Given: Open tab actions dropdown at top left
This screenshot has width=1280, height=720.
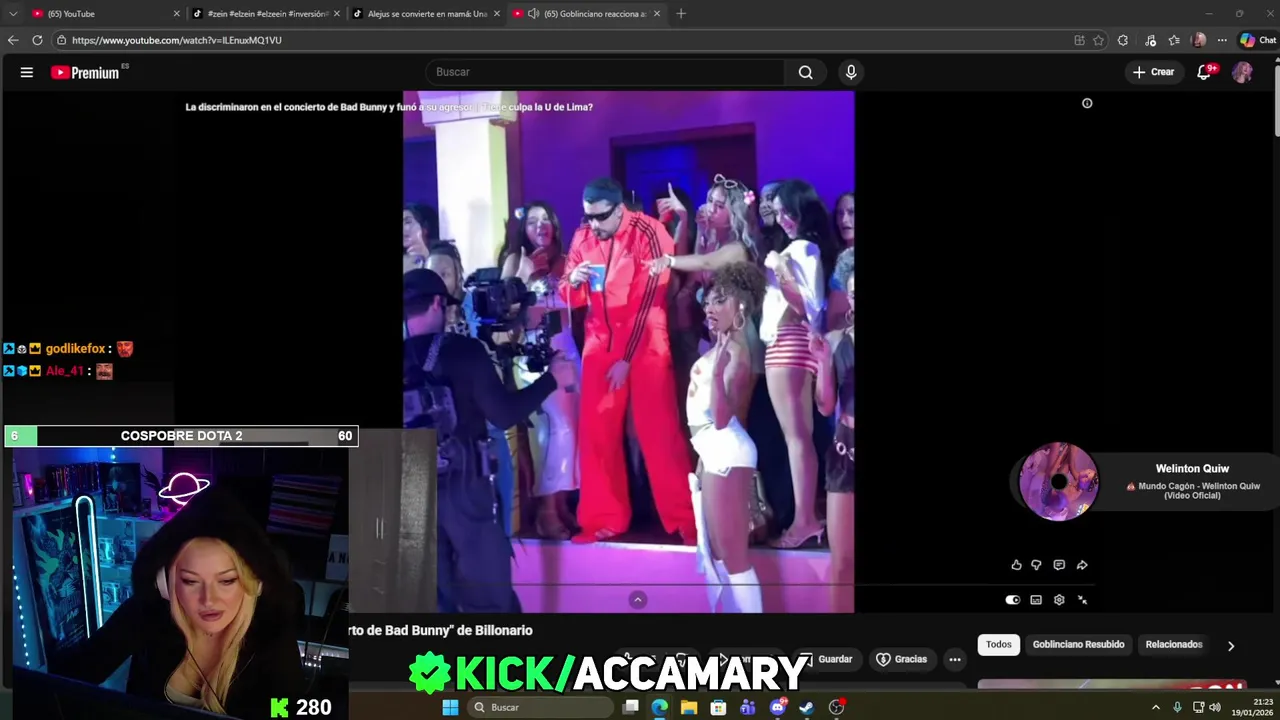Looking at the screenshot, I should pos(12,13).
